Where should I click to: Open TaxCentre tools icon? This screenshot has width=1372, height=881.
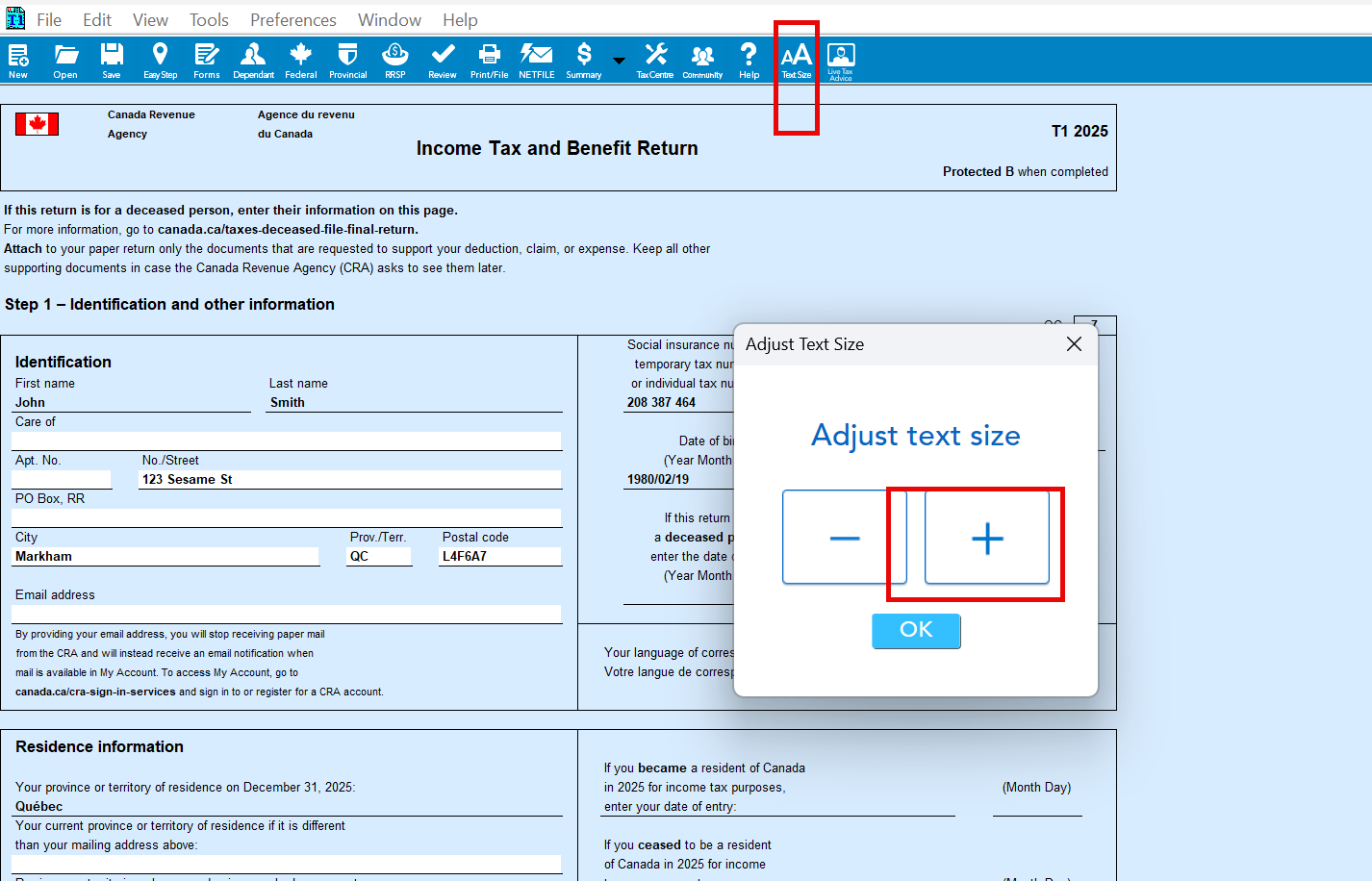click(655, 61)
